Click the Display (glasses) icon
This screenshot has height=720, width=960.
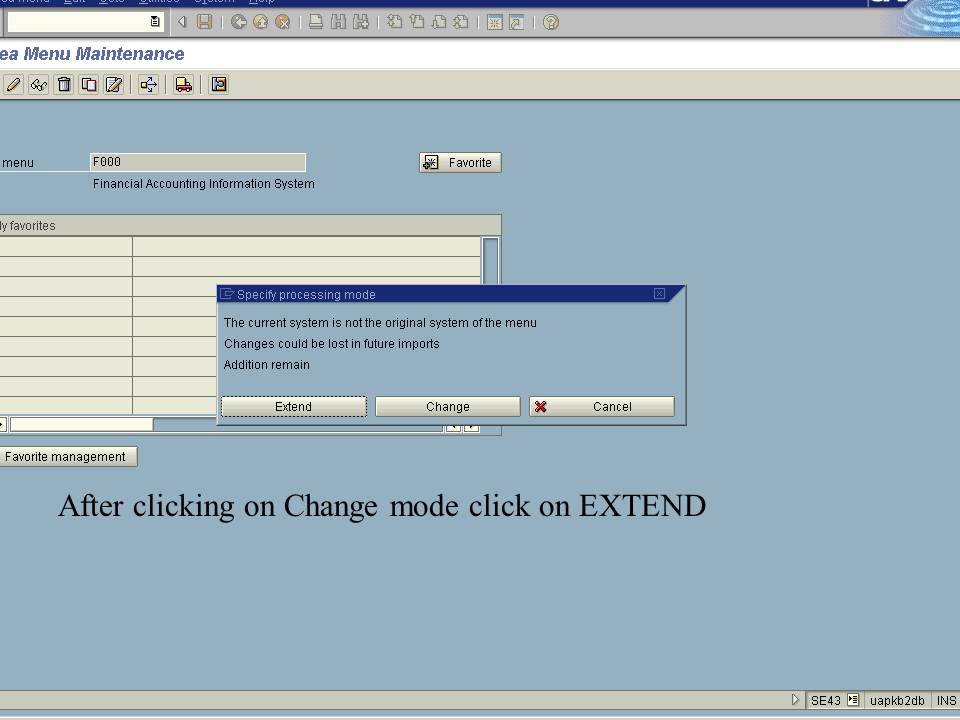39,84
